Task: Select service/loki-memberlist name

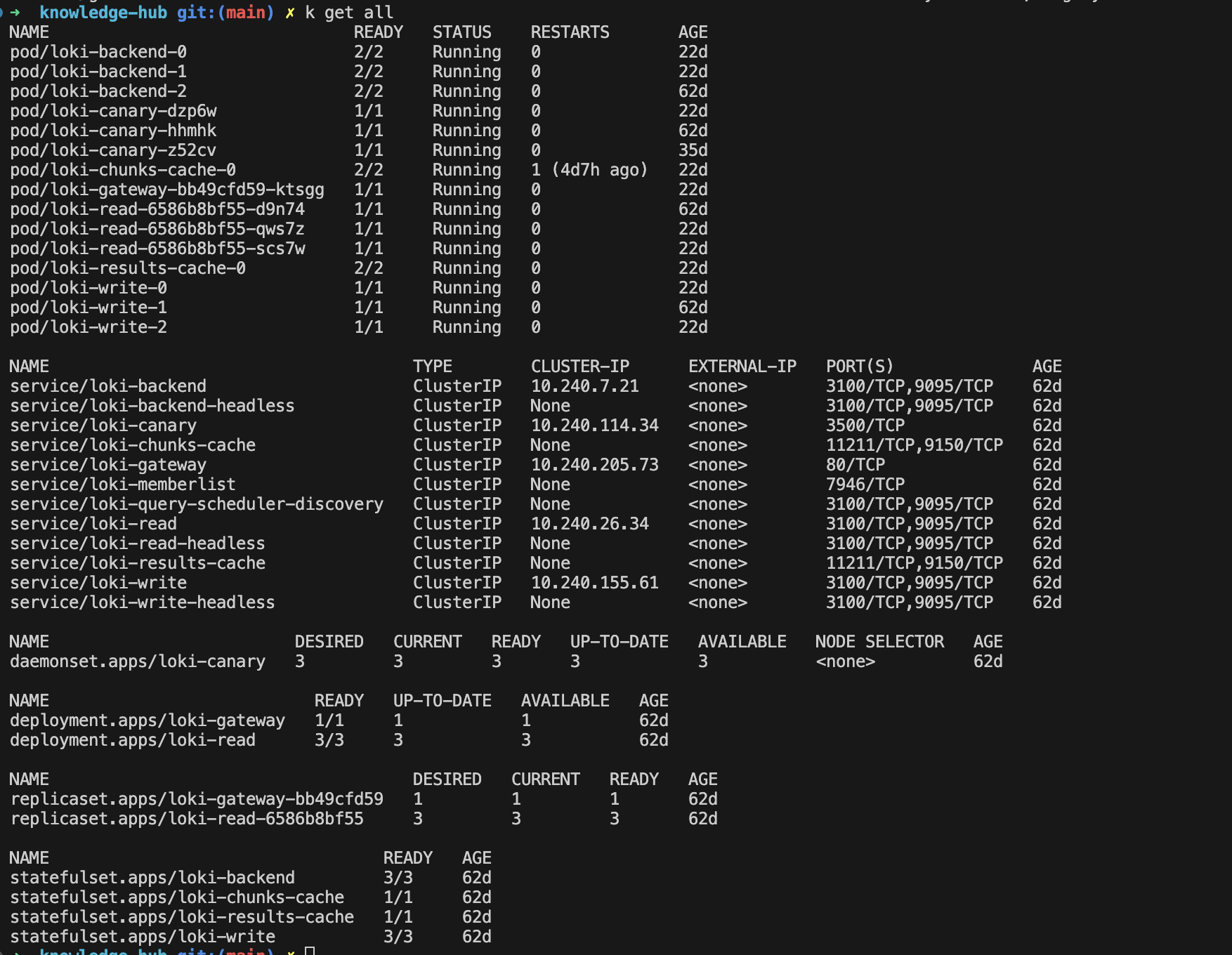Action: [x=123, y=485]
